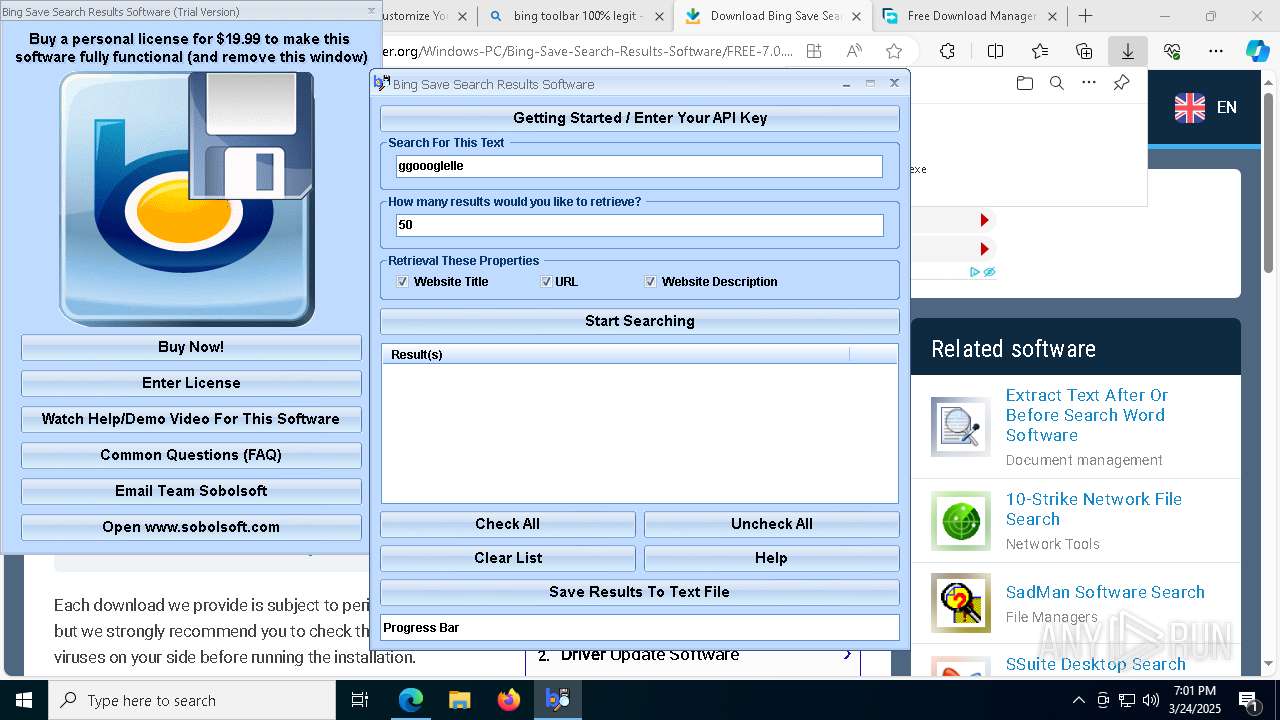
Task: Click the Progress Bar field
Action: pos(640,628)
